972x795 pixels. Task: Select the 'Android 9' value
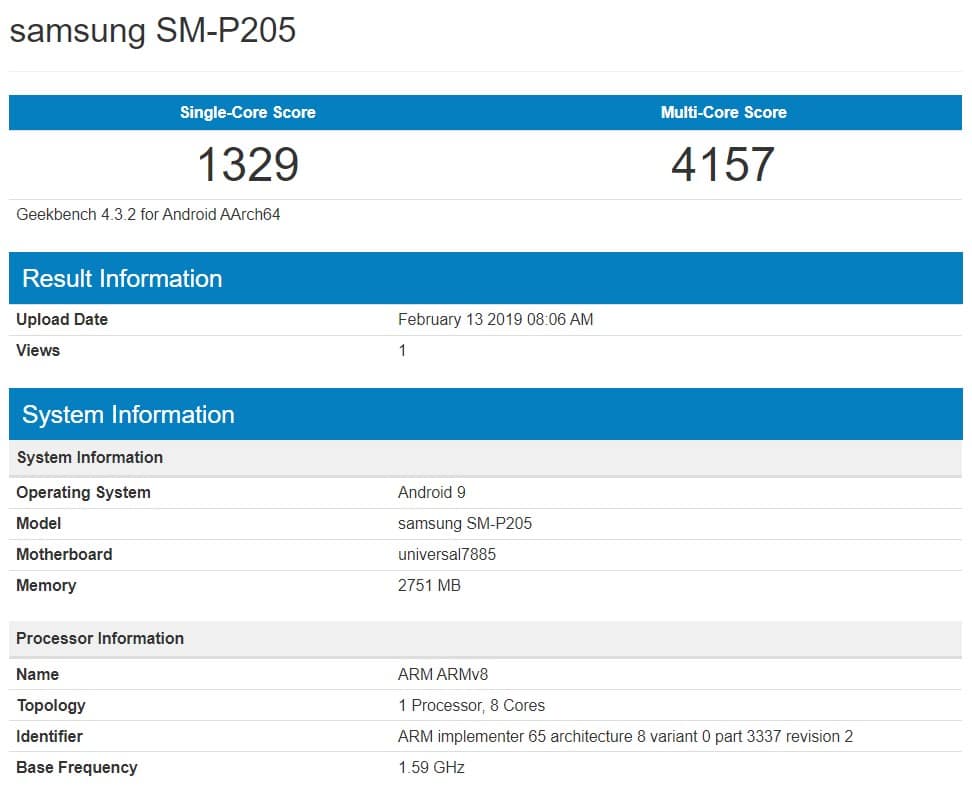431,492
